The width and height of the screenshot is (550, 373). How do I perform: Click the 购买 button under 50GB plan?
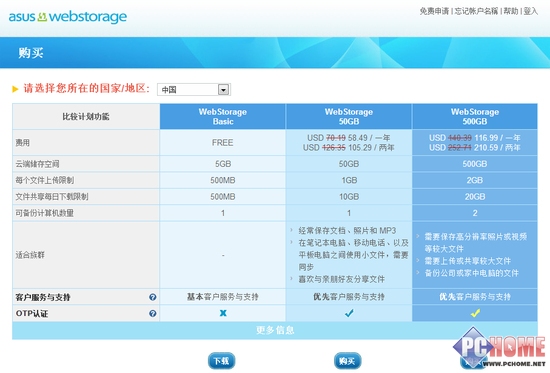(x=347, y=361)
